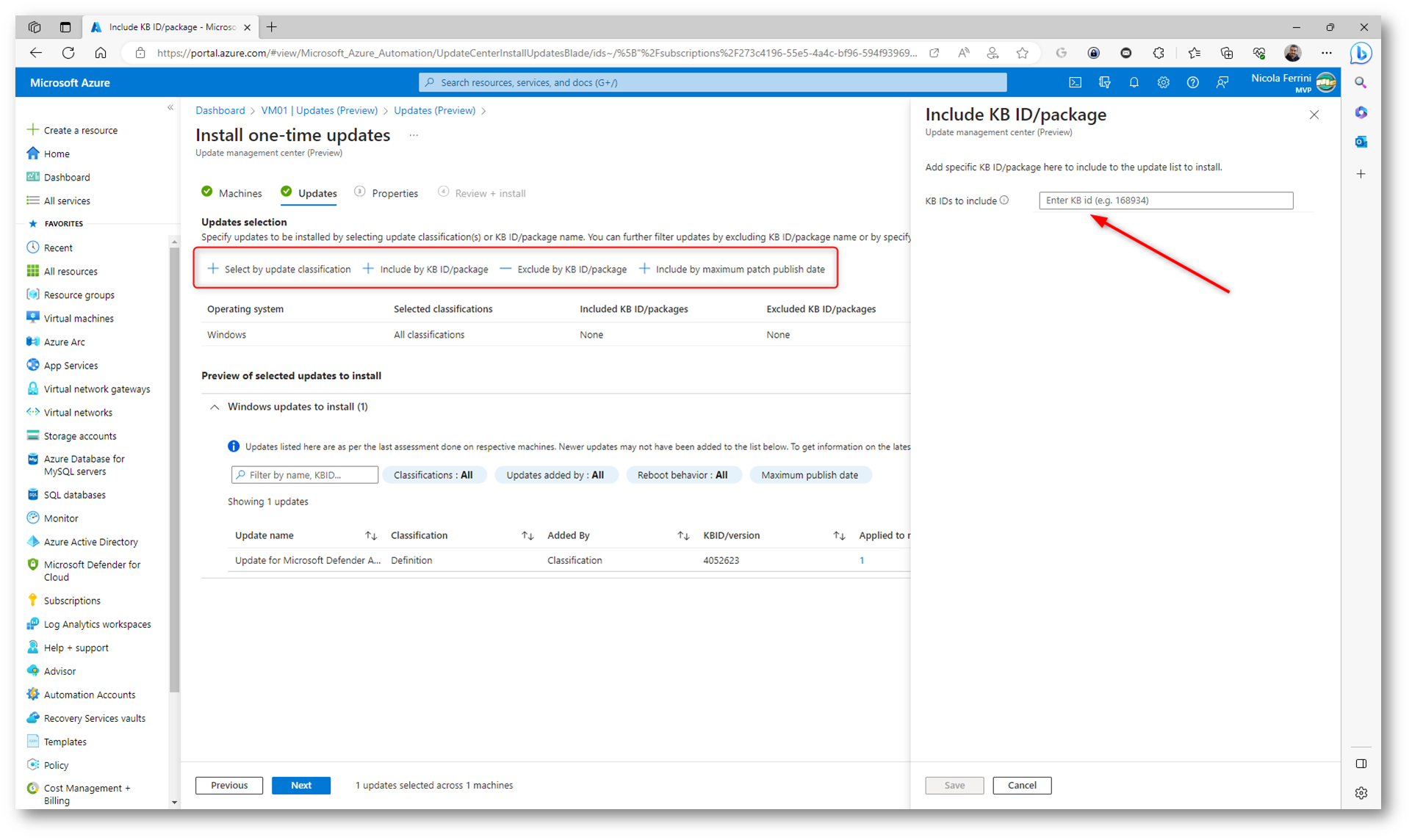Open the help question mark icon
This screenshot has width=1412, height=840.
1192,83
